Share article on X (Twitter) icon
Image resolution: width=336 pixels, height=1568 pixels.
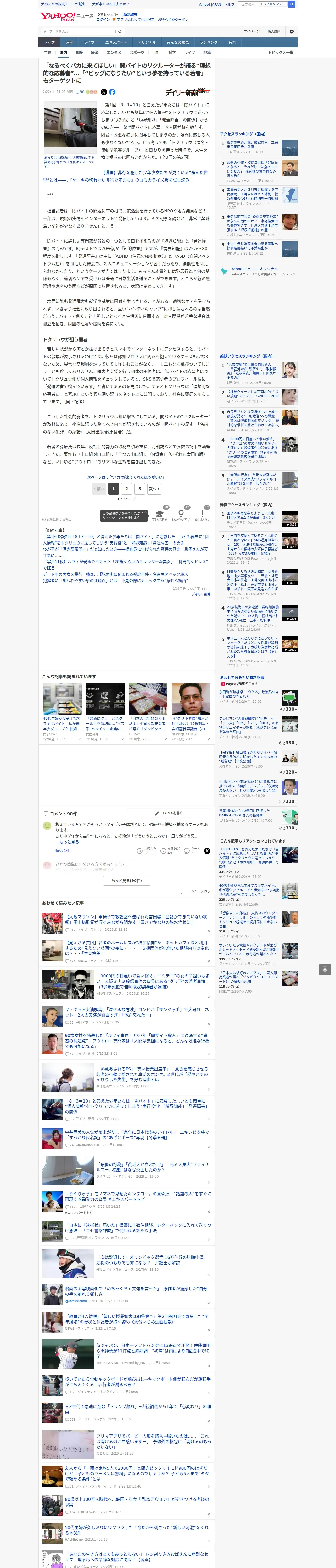[x=104, y=92]
